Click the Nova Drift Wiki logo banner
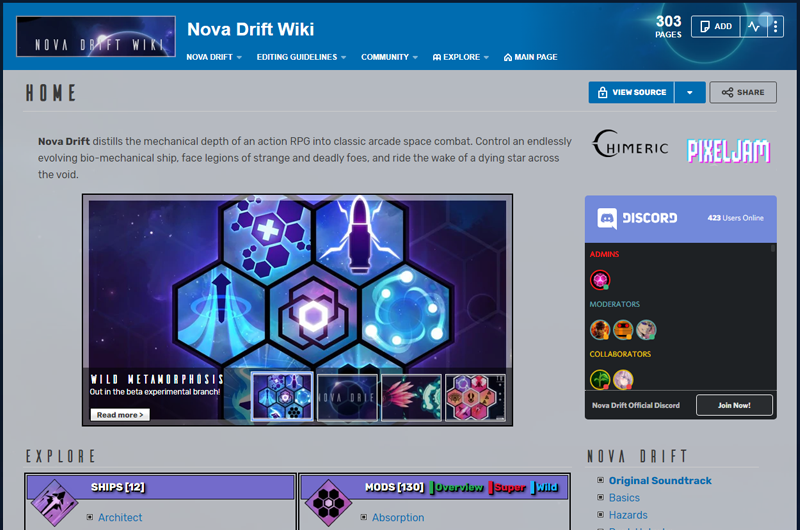The height and width of the screenshot is (530, 800). pos(96,36)
